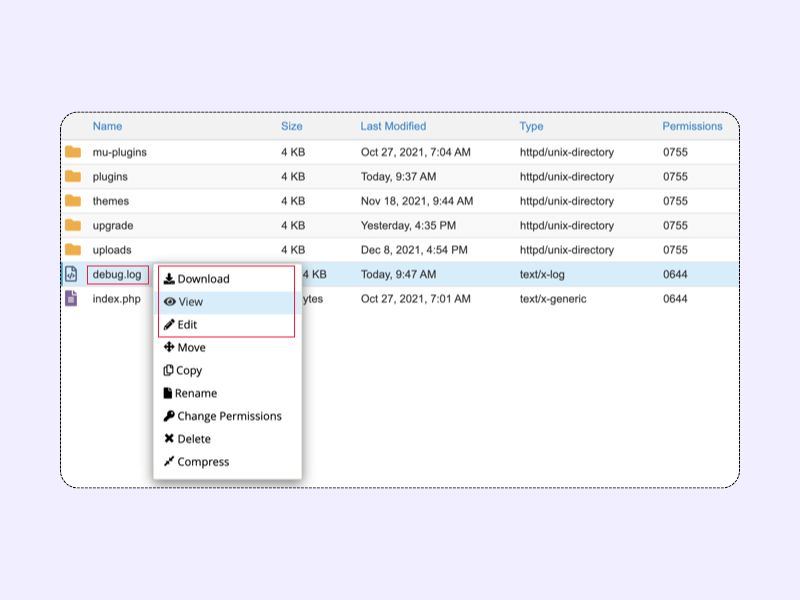Image resolution: width=800 pixels, height=600 pixels.
Task: Click the mu-plugins folder icon
Action: click(73, 152)
